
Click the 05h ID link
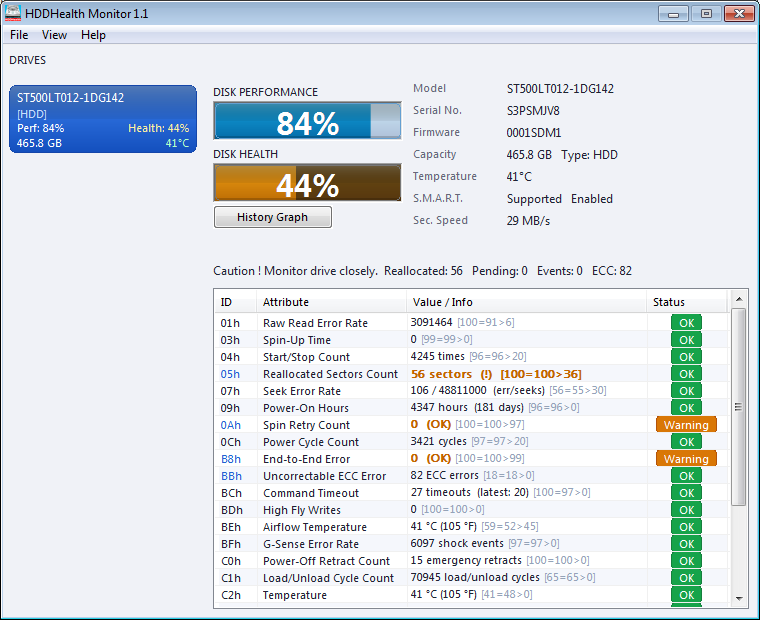[230, 374]
